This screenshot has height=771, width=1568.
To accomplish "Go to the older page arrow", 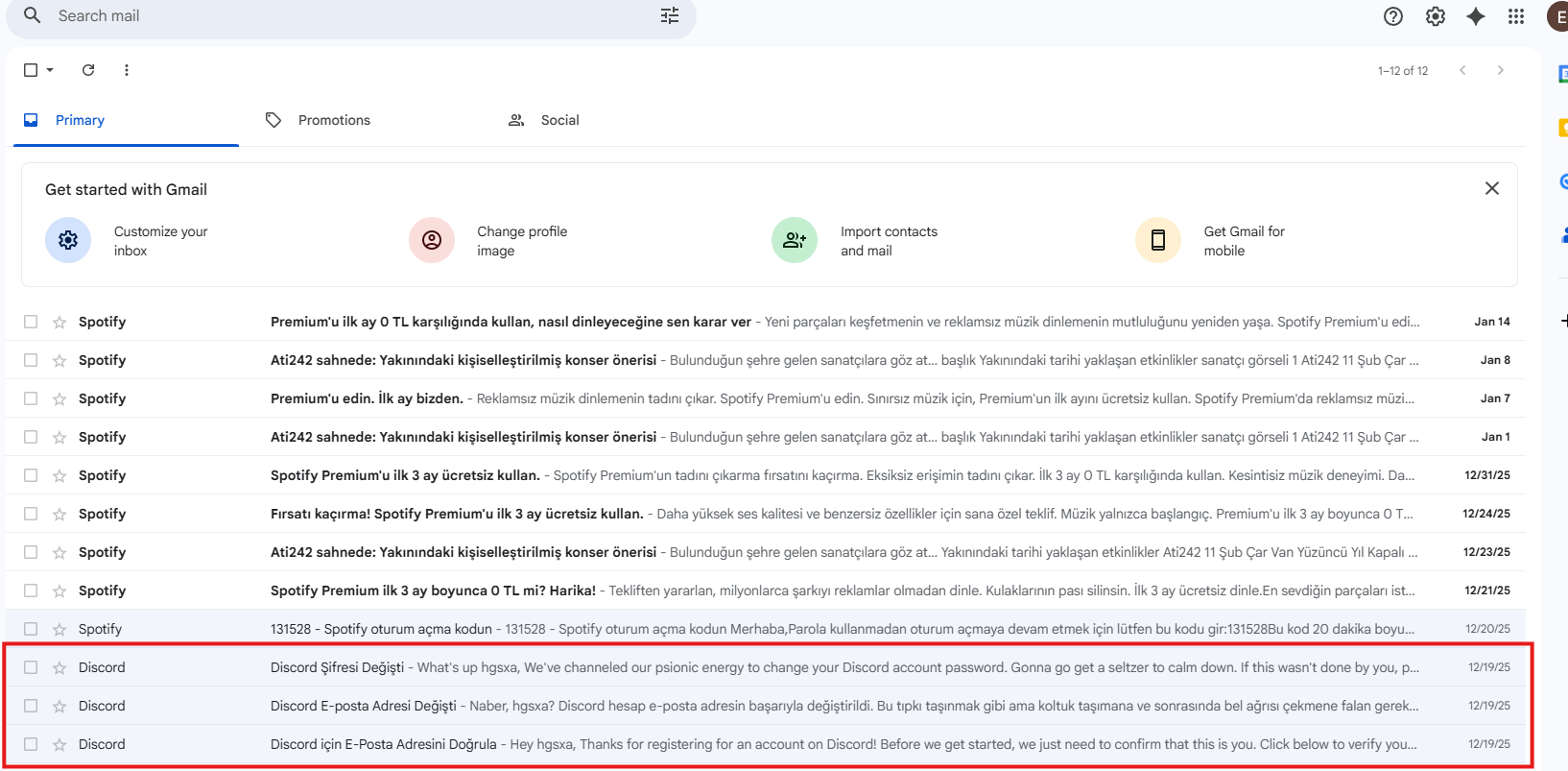I will (x=1501, y=70).
